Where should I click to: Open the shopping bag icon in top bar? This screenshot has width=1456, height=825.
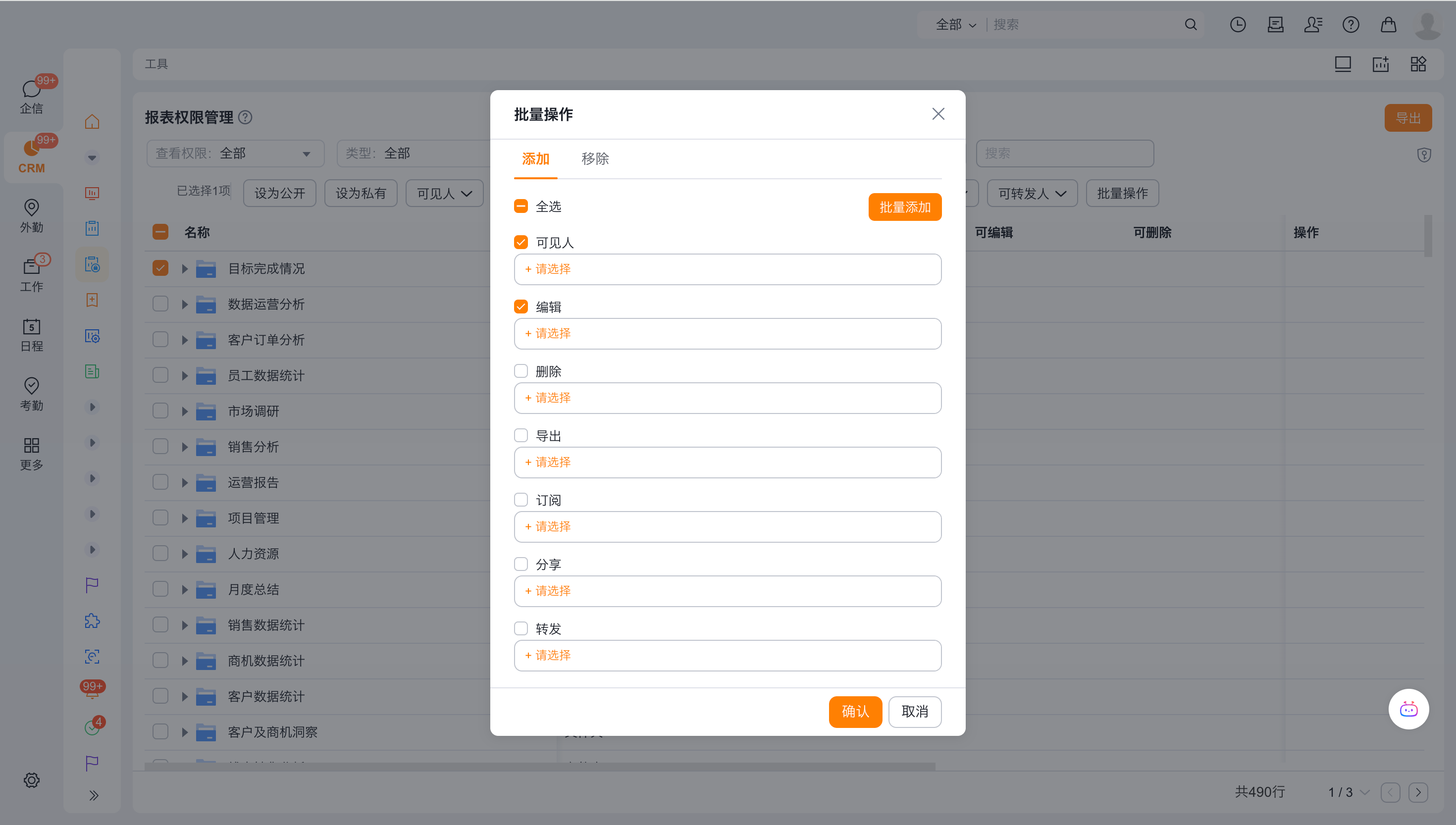[1388, 24]
